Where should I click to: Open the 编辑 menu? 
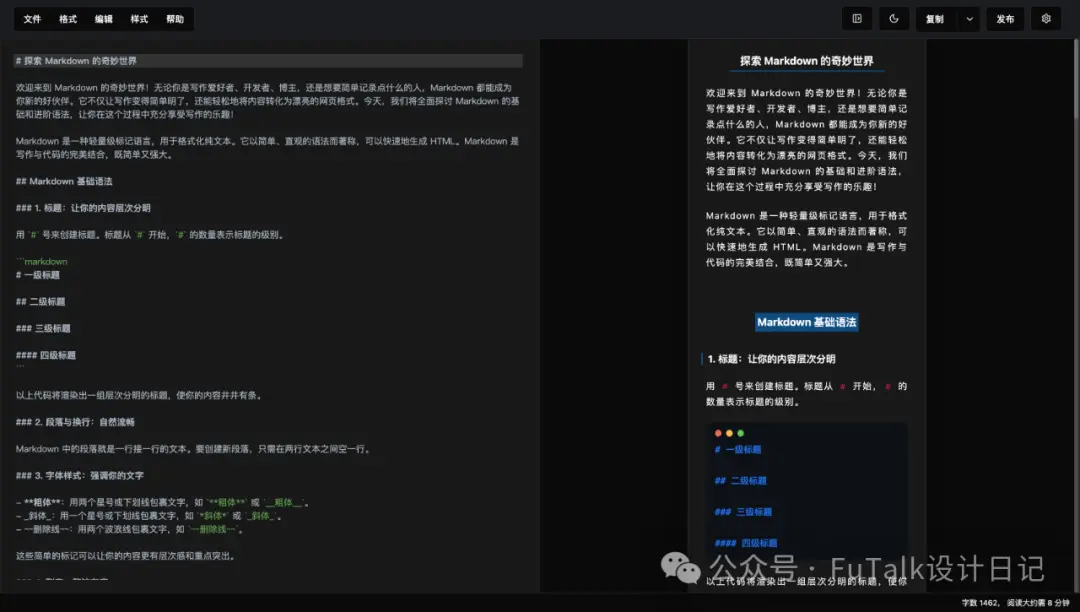104,19
